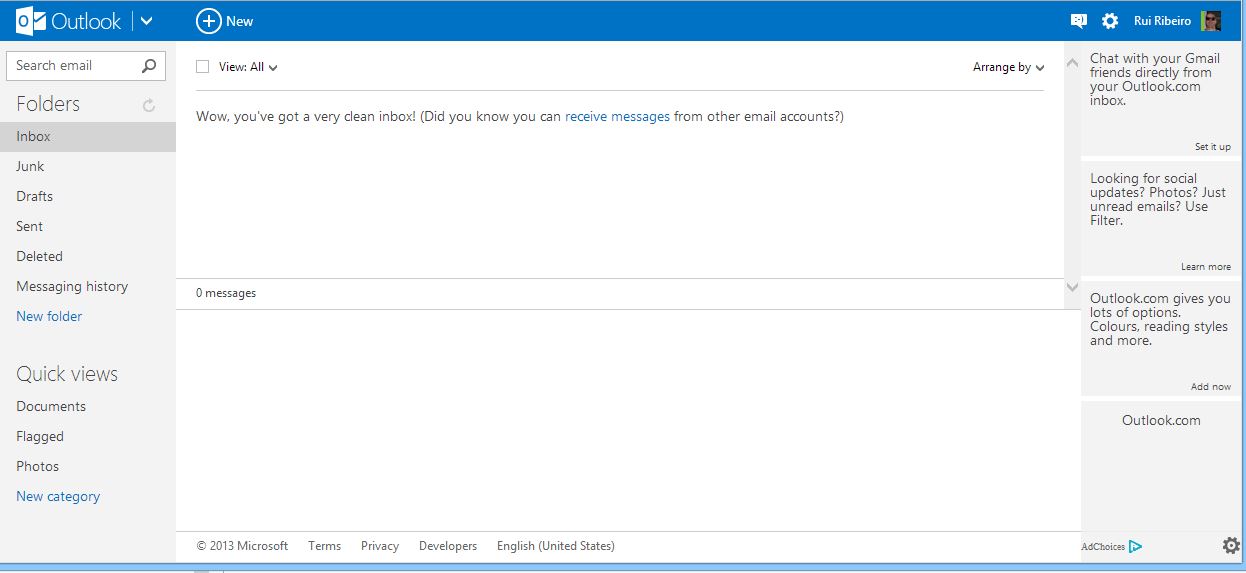The height and width of the screenshot is (573, 1246).
Task: Open the Junk folder
Action: tap(30, 166)
